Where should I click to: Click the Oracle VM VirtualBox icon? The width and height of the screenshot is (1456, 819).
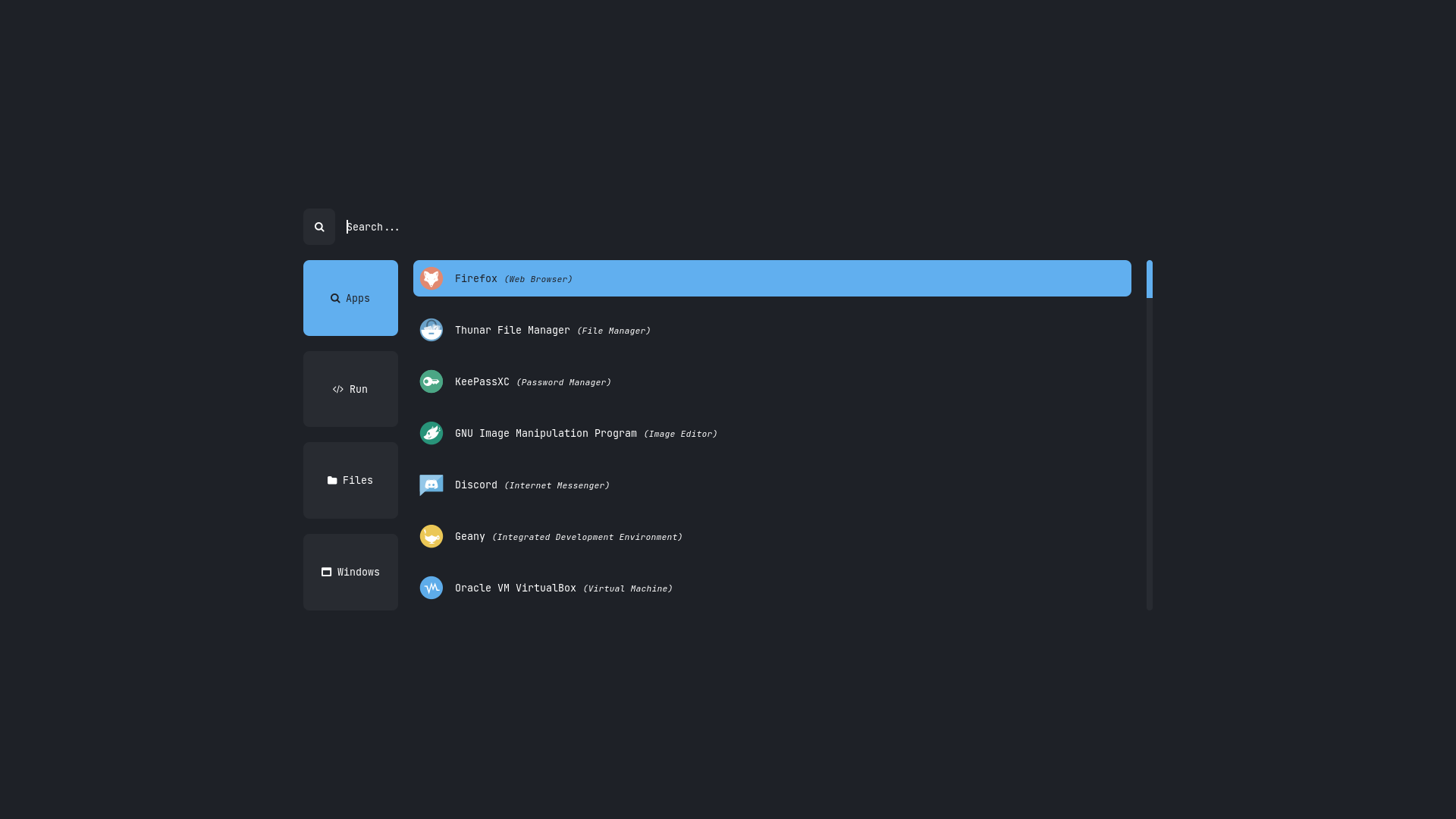click(x=431, y=588)
